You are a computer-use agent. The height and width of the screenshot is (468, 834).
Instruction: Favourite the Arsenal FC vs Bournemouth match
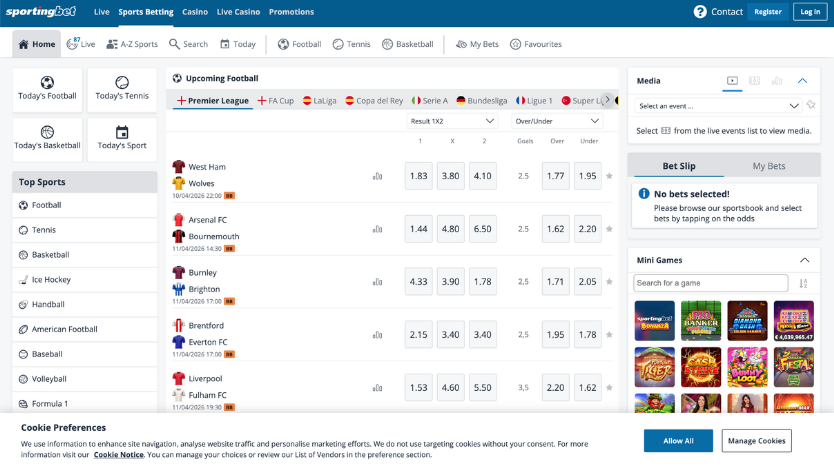click(x=609, y=229)
